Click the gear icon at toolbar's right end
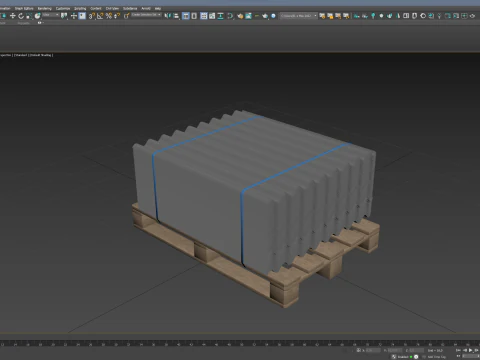The image size is (480, 360). 472,16
